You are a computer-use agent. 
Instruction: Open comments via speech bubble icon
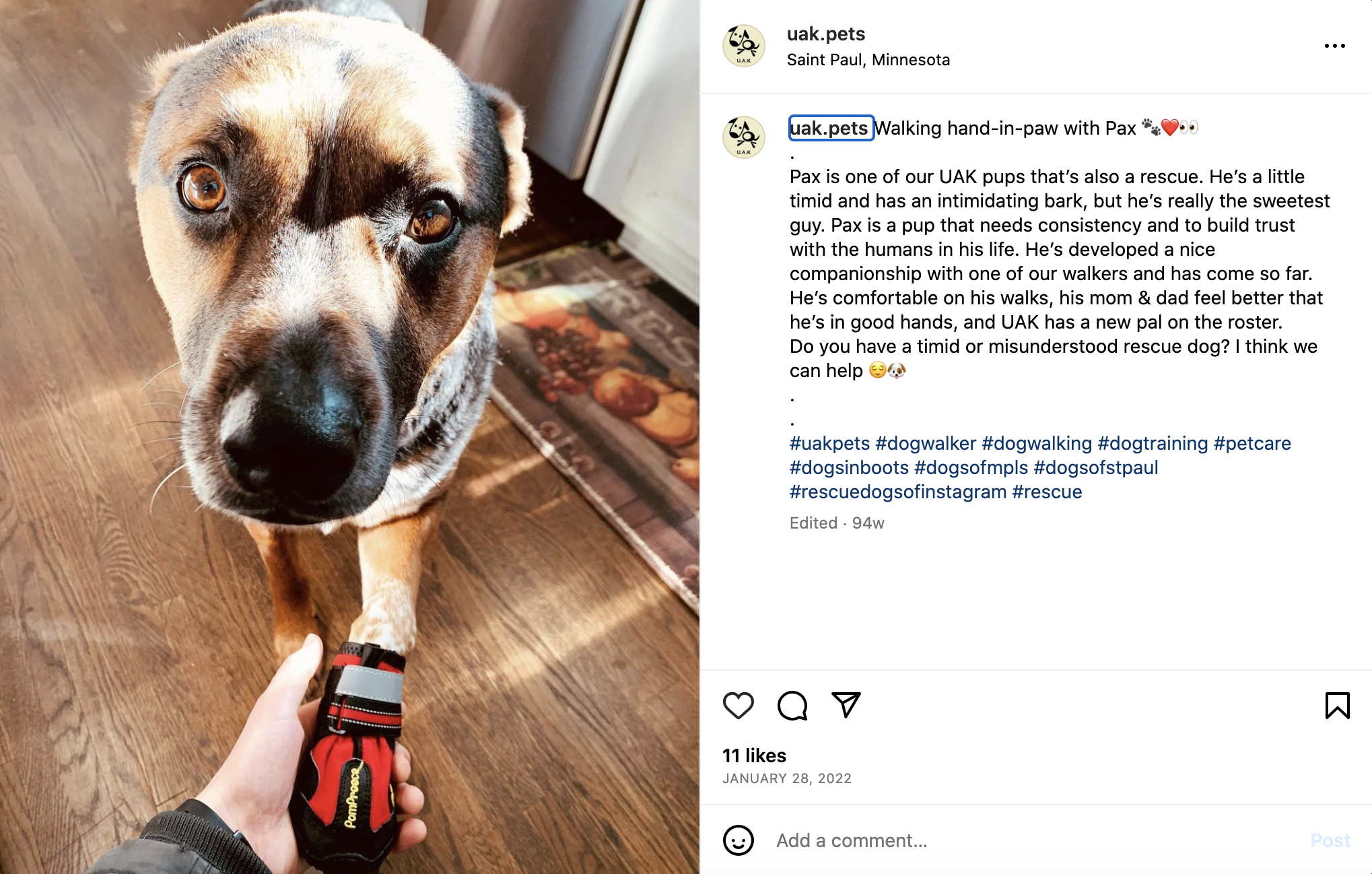coord(792,706)
